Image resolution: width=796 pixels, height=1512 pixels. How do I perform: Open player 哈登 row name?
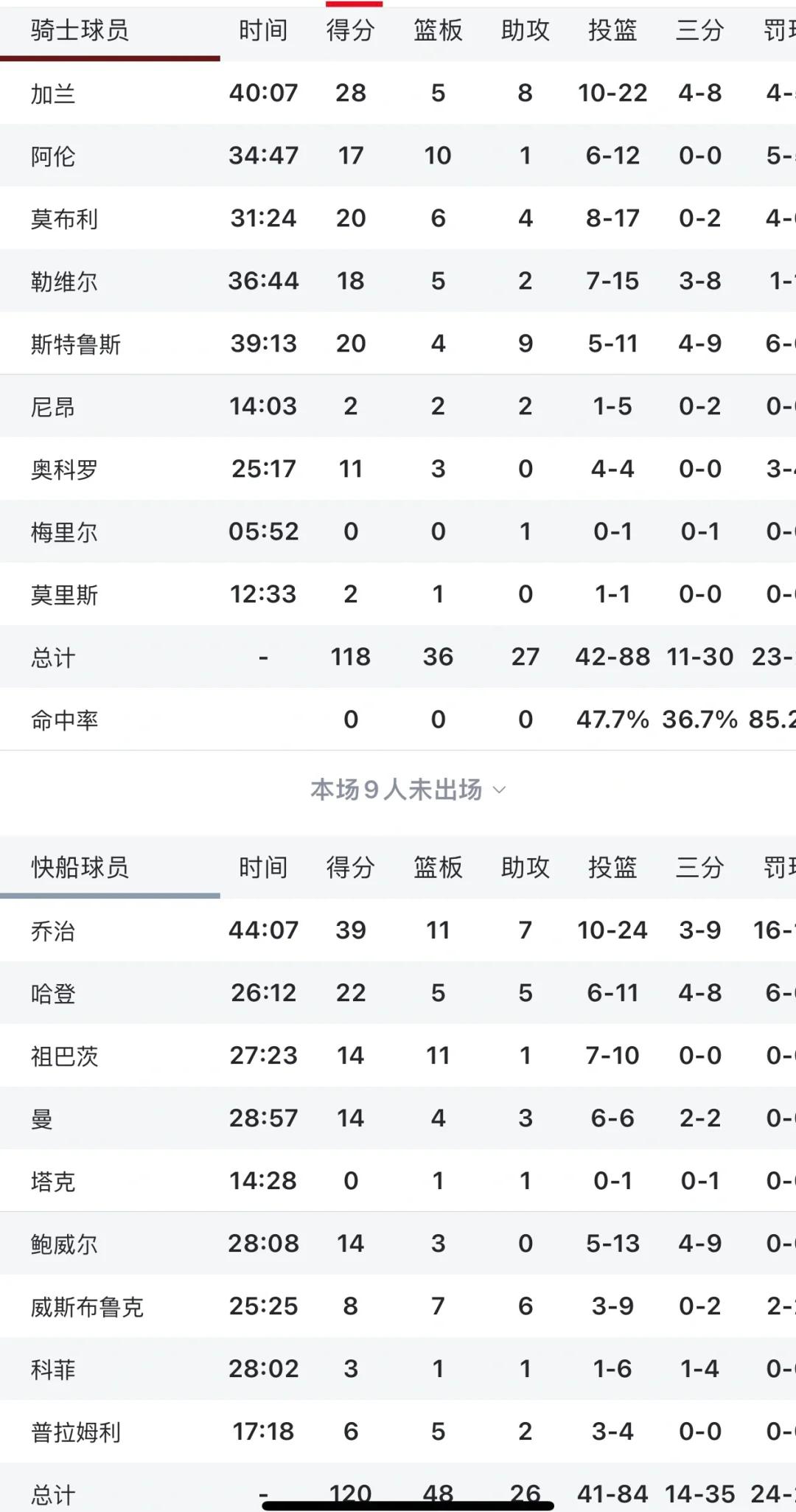click(x=52, y=994)
